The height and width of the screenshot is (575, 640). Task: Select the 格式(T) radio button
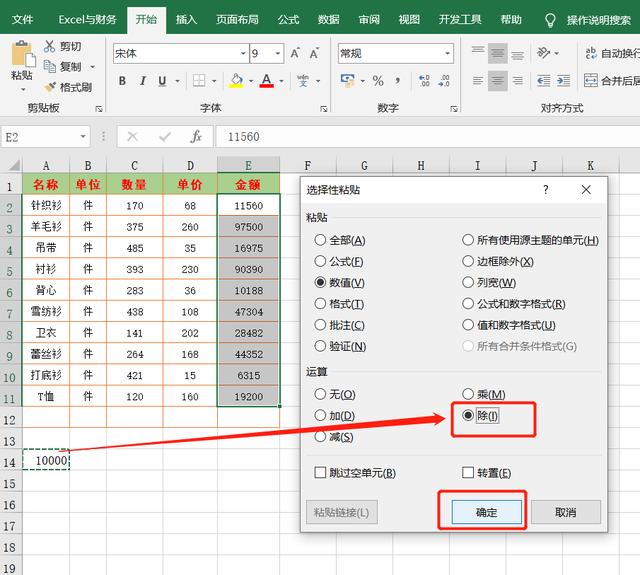coord(320,304)
